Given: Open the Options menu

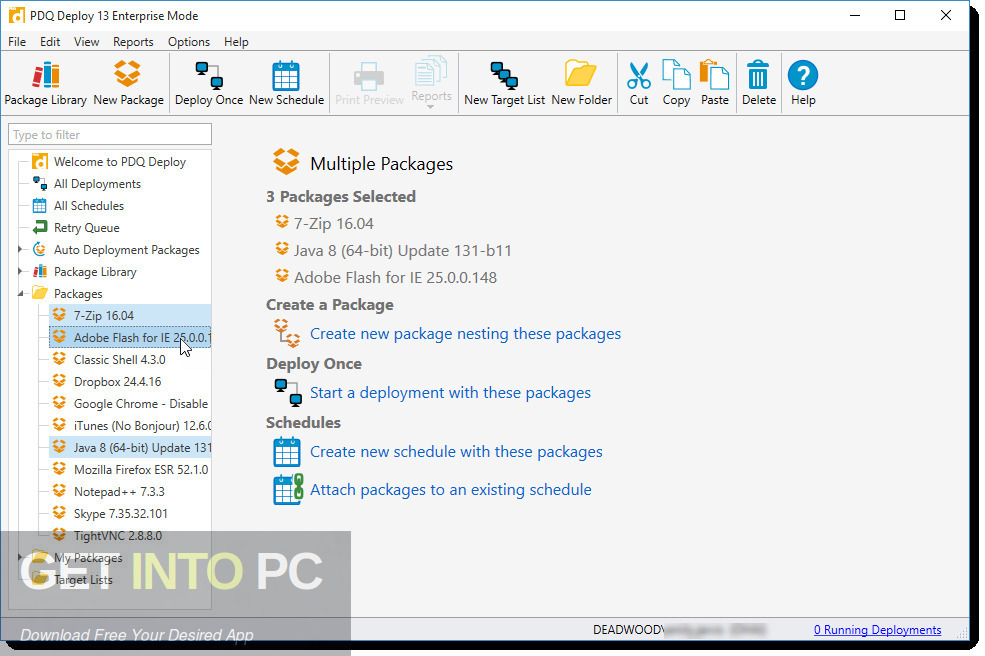Looking at the screenshot, I should tap(188, 41).
